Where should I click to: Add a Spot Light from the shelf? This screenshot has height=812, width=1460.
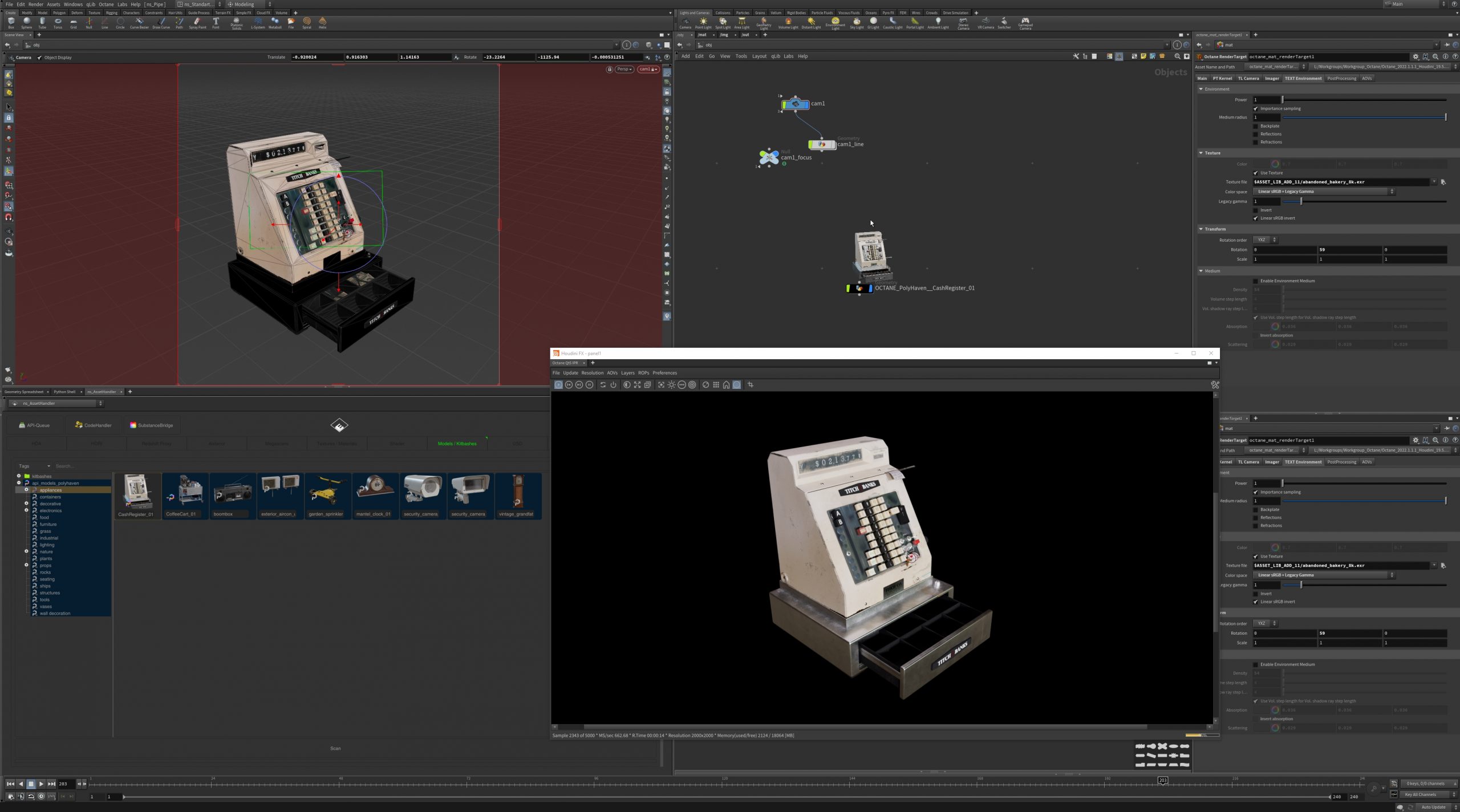[x=723, y=22]
